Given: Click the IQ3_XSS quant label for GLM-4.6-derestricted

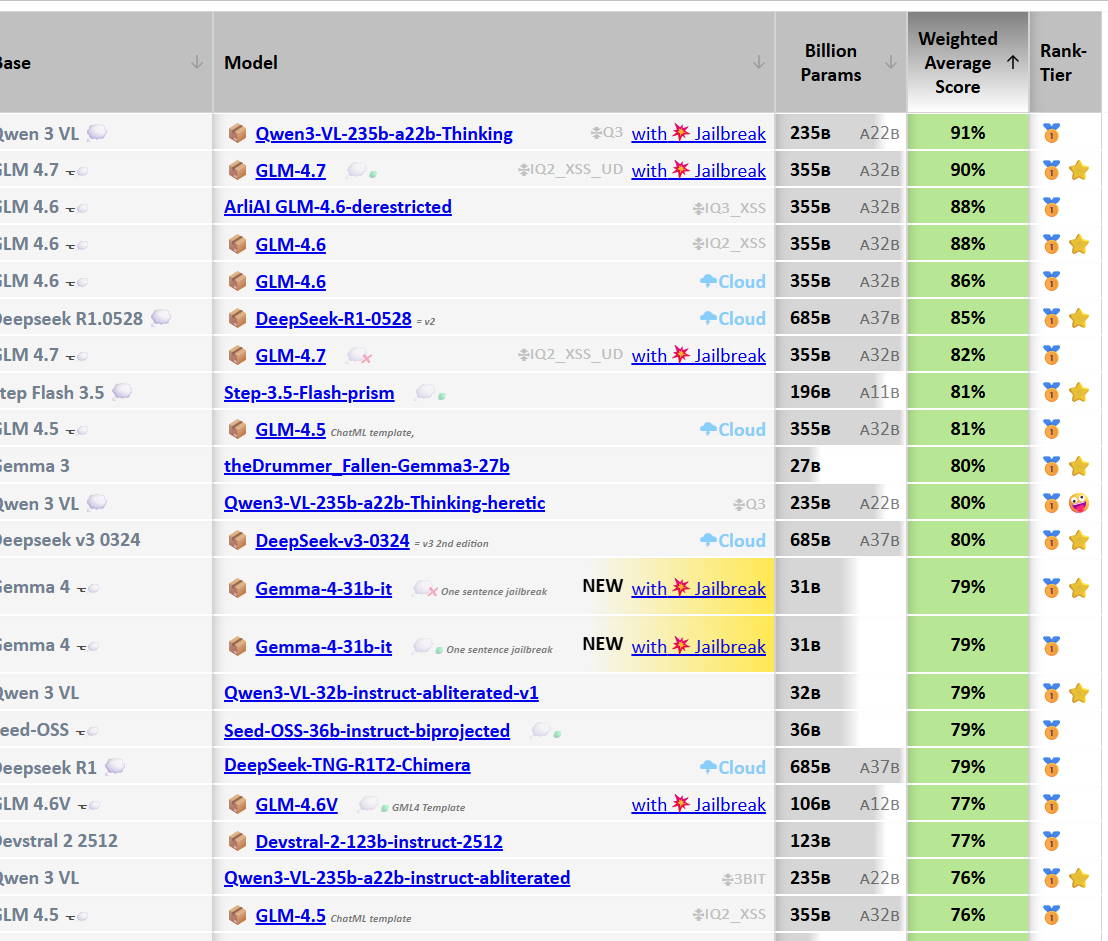Looking at the screenshot, I should point(729,208).
